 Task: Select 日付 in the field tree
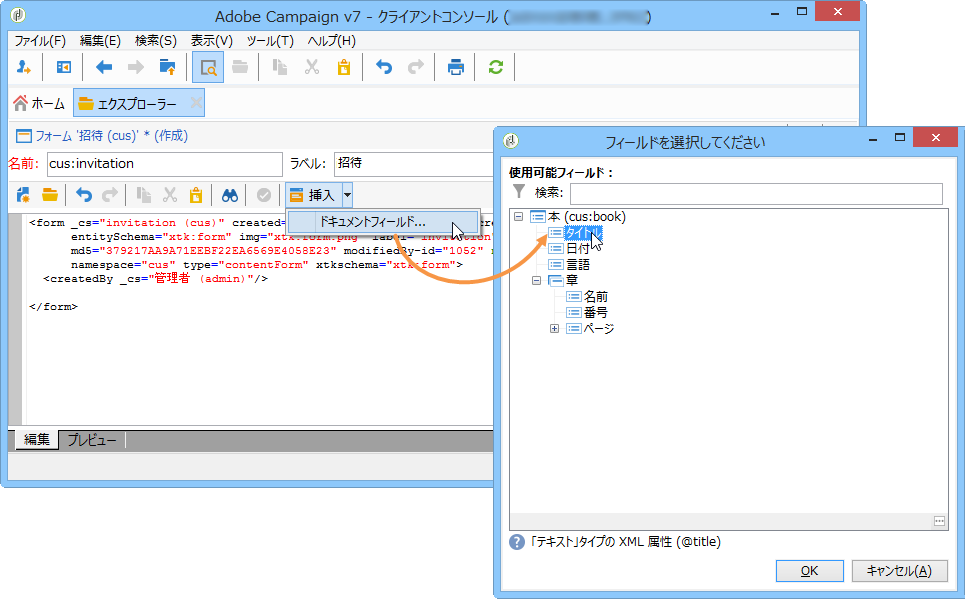coord(577,249)
